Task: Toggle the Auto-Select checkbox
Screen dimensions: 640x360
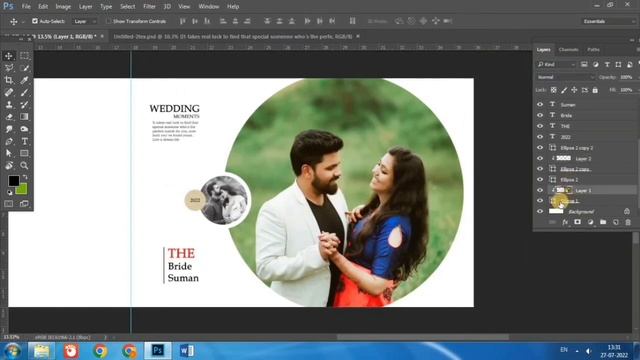Action: (35, 21)
